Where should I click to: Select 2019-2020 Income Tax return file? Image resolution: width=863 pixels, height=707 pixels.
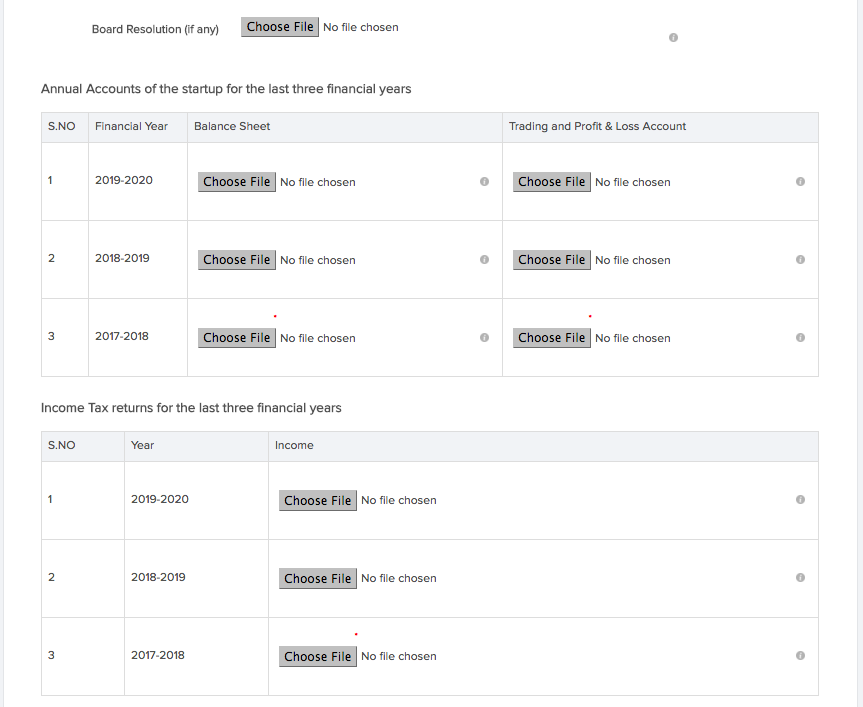click(x=317, y=500)
